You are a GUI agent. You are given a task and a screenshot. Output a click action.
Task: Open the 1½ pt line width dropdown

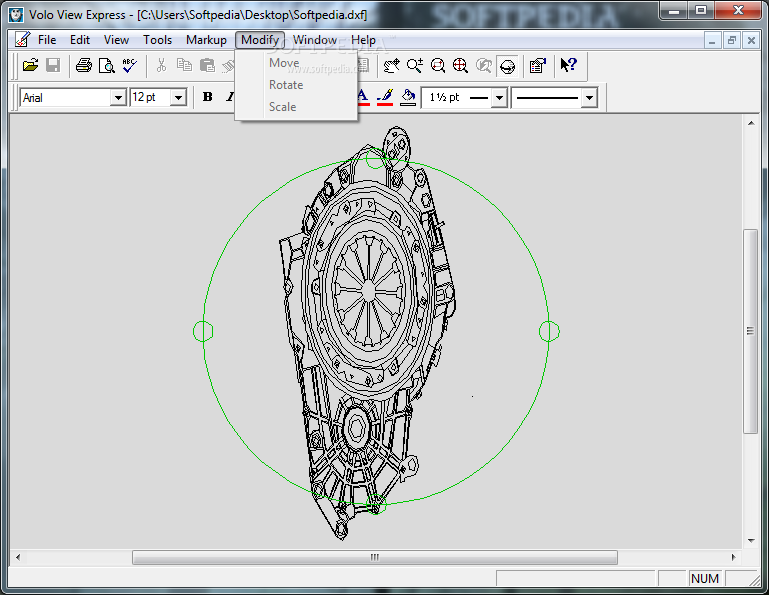pyautogui.click(x=499, y=98)
